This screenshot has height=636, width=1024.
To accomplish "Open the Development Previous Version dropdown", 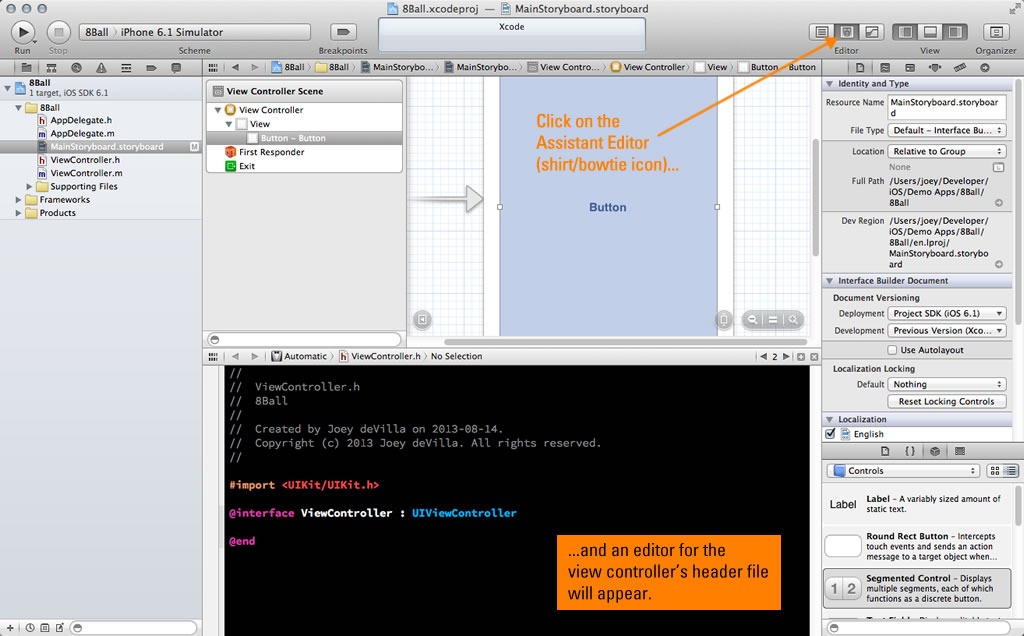I will [x=946, y=330].
